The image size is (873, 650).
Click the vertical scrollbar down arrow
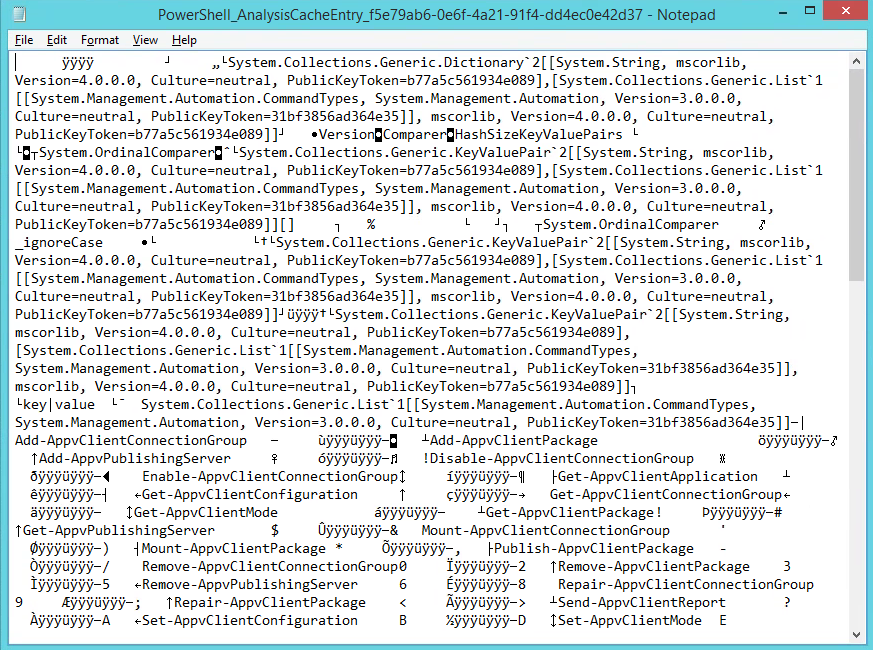[x=857, y=635]
